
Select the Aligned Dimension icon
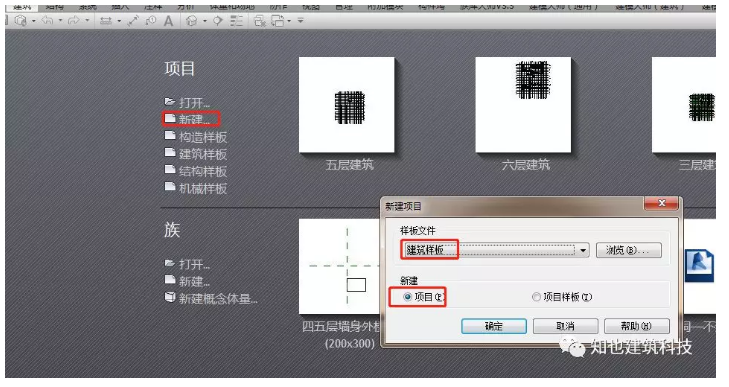pos(133,21)
